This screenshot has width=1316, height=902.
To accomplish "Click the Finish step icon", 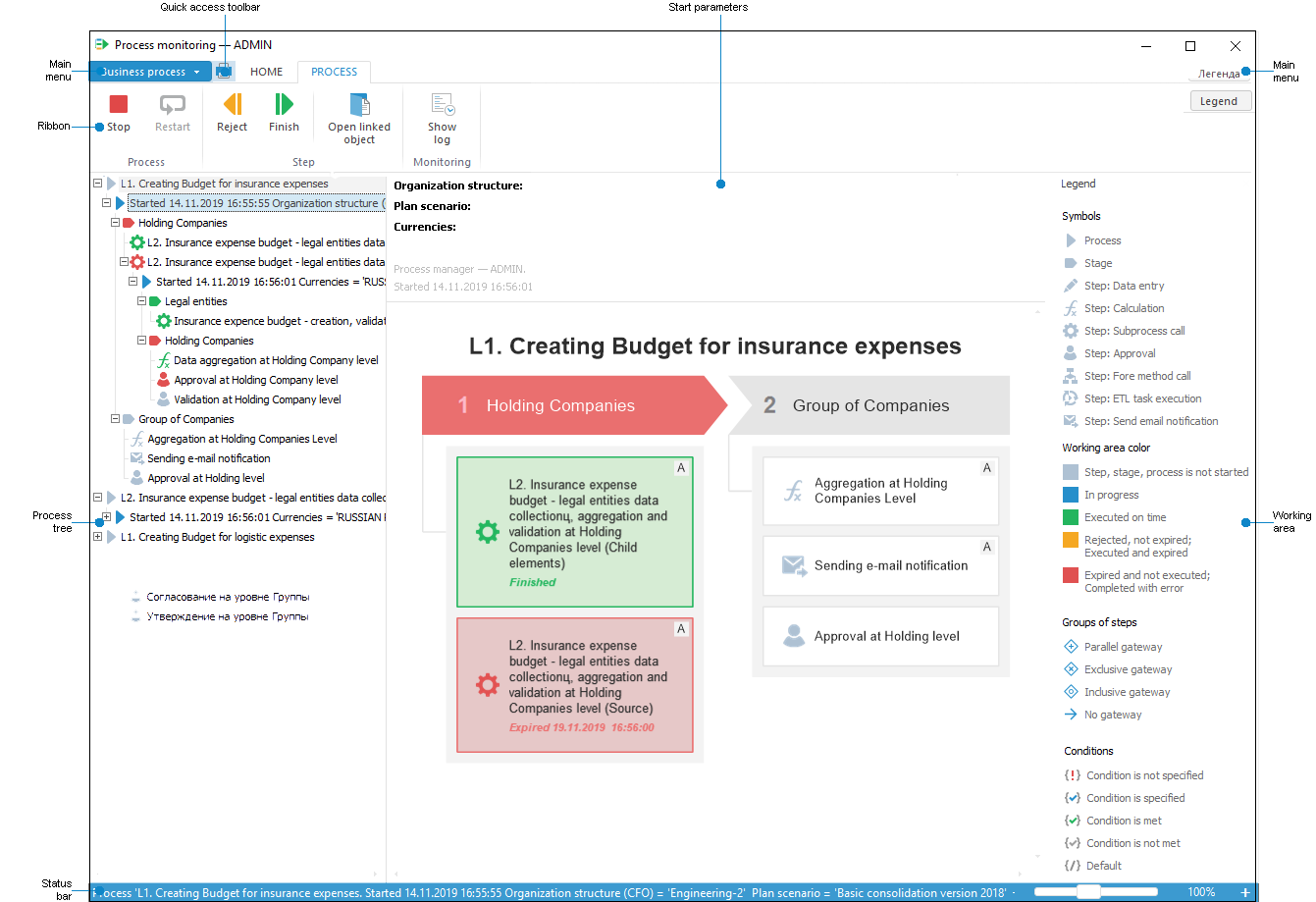I will pos(284,104).
